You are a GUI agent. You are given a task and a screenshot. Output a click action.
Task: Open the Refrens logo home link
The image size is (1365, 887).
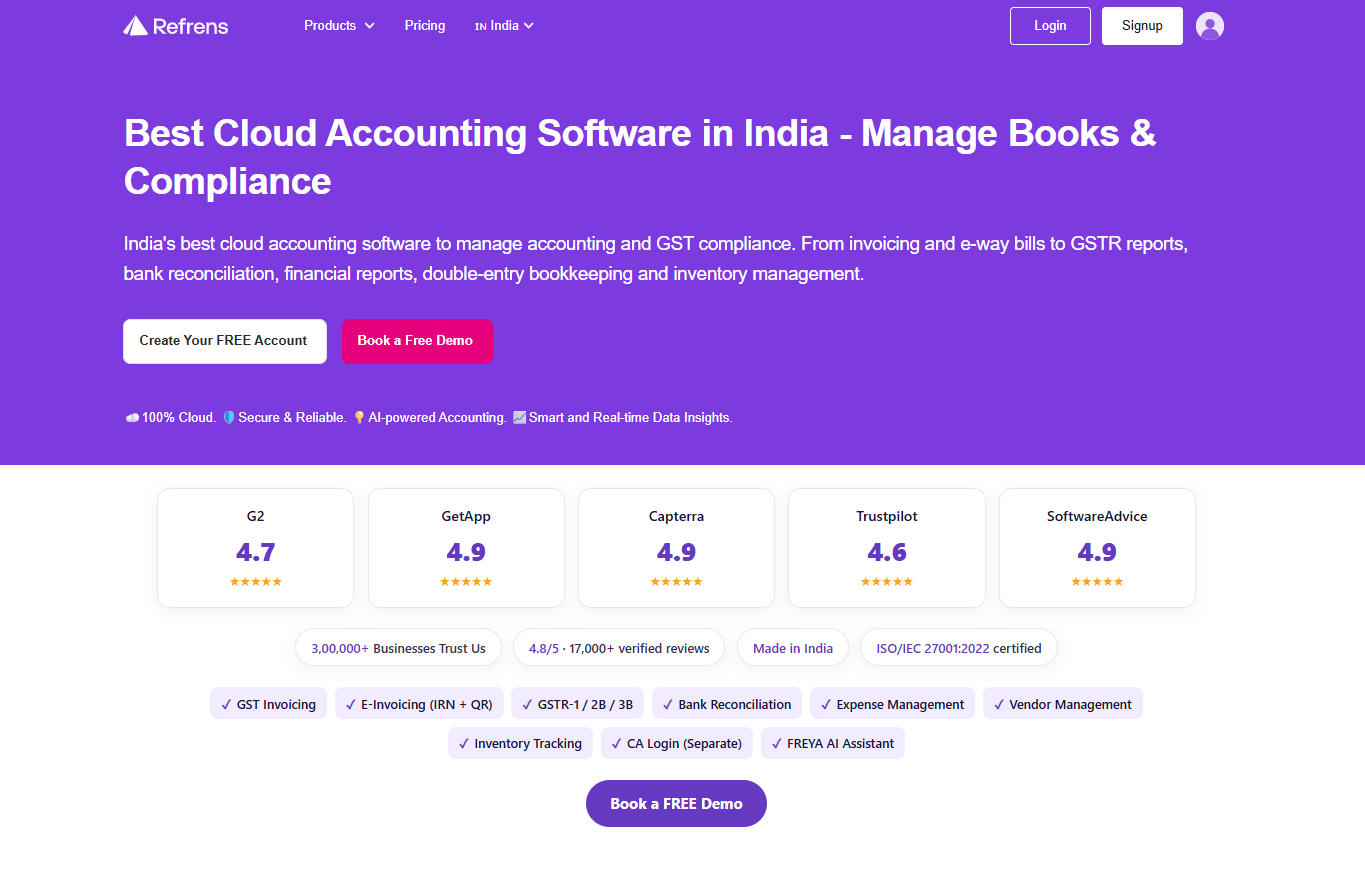pos(176,26)
